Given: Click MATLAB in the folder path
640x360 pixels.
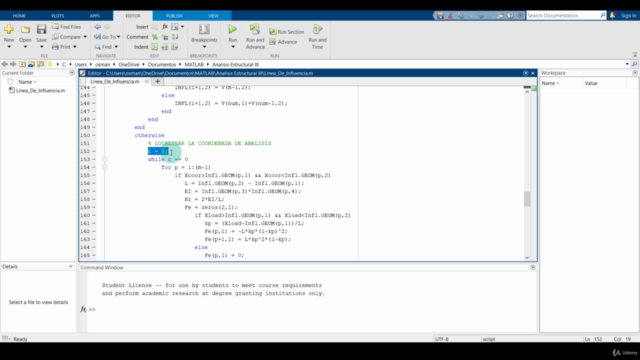Looking at the screenshot, I should pos(194,64).
